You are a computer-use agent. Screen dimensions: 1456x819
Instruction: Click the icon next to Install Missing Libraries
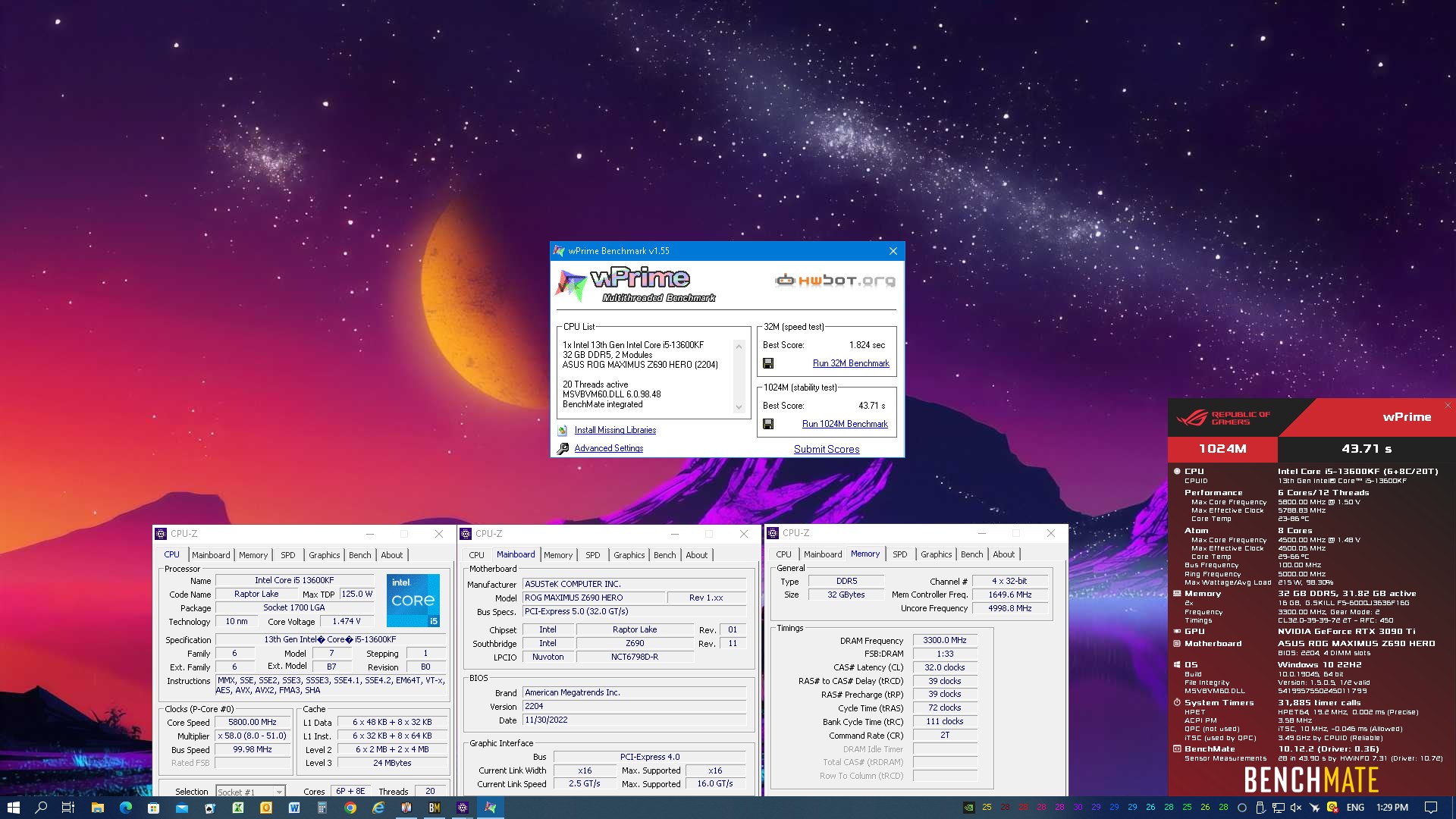563,430
